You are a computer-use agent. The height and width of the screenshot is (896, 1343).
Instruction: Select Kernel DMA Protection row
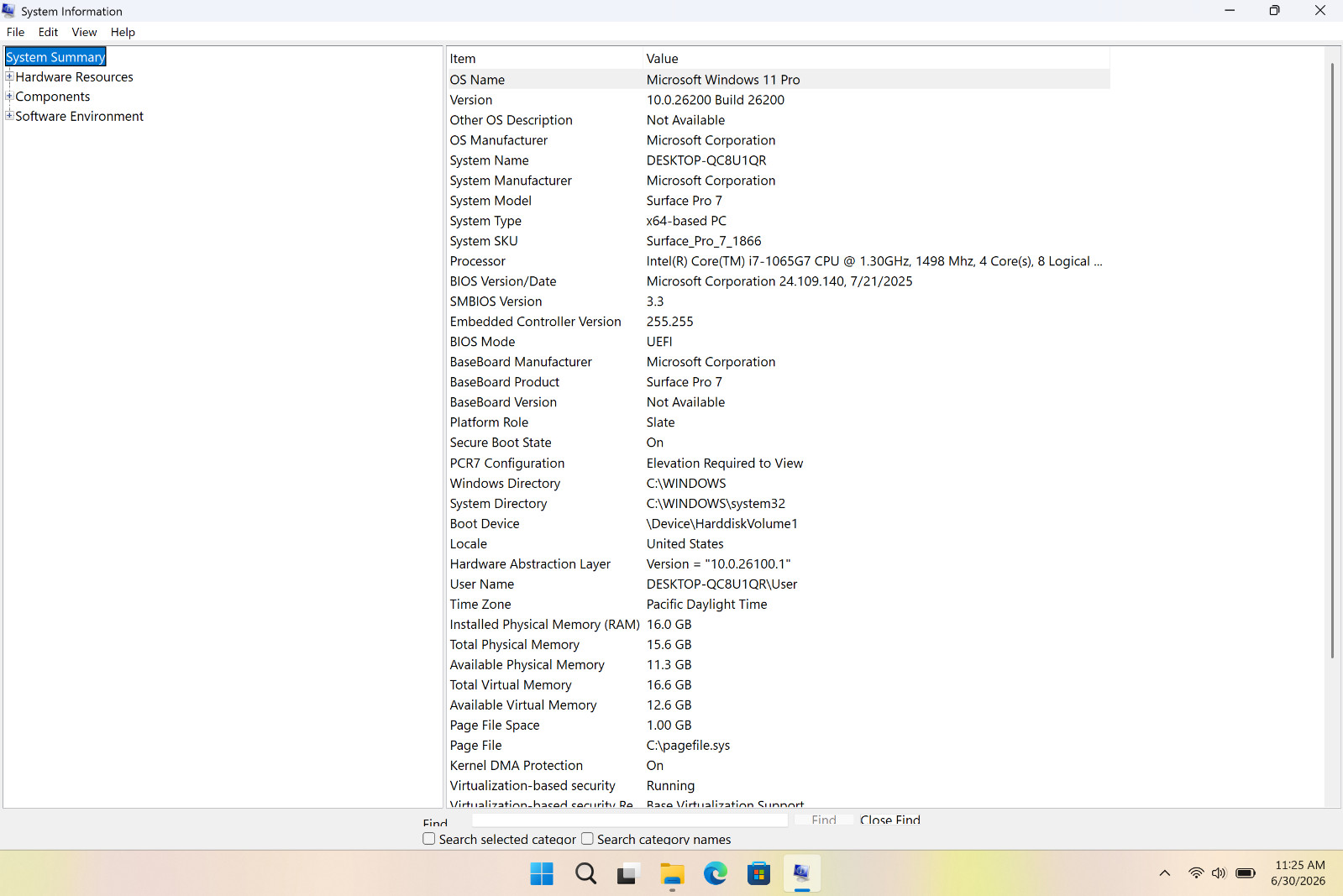click(x=779, y=765)
